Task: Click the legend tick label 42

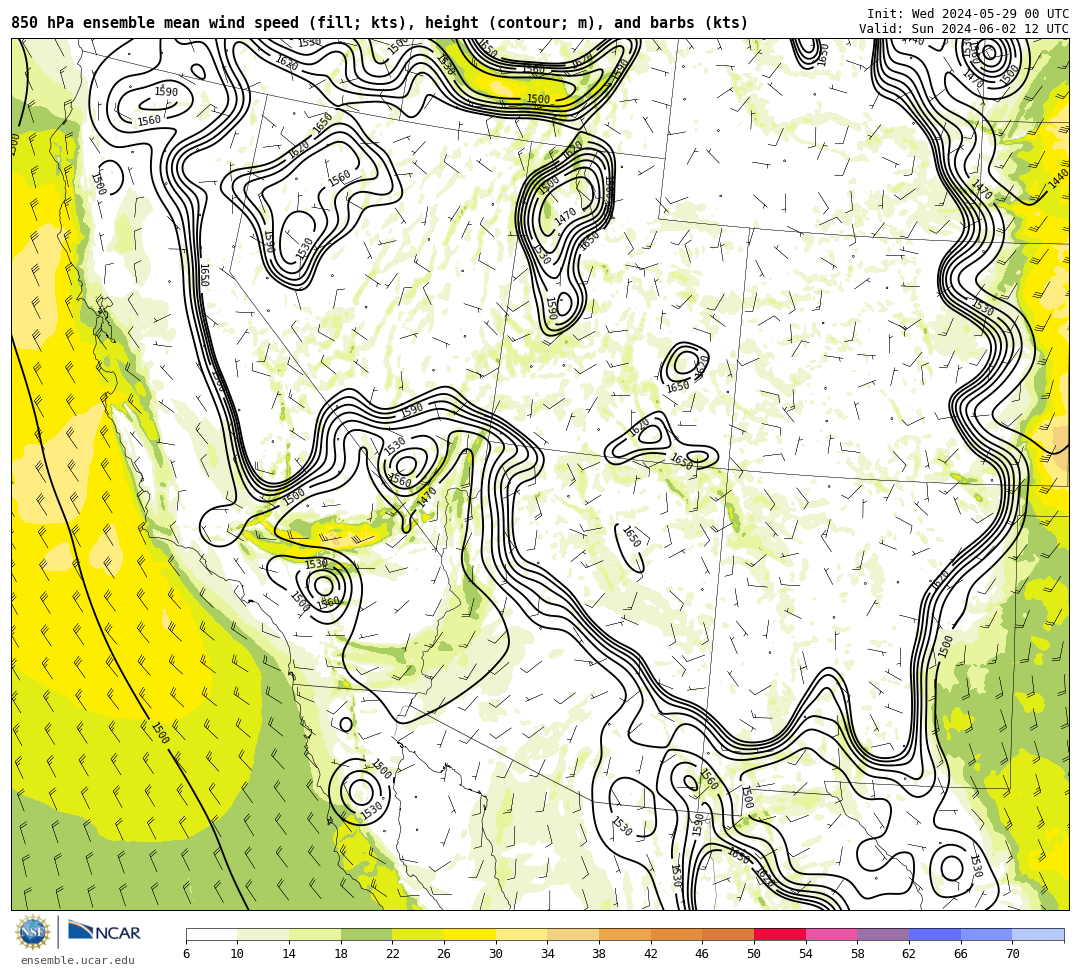Action: 651,954
